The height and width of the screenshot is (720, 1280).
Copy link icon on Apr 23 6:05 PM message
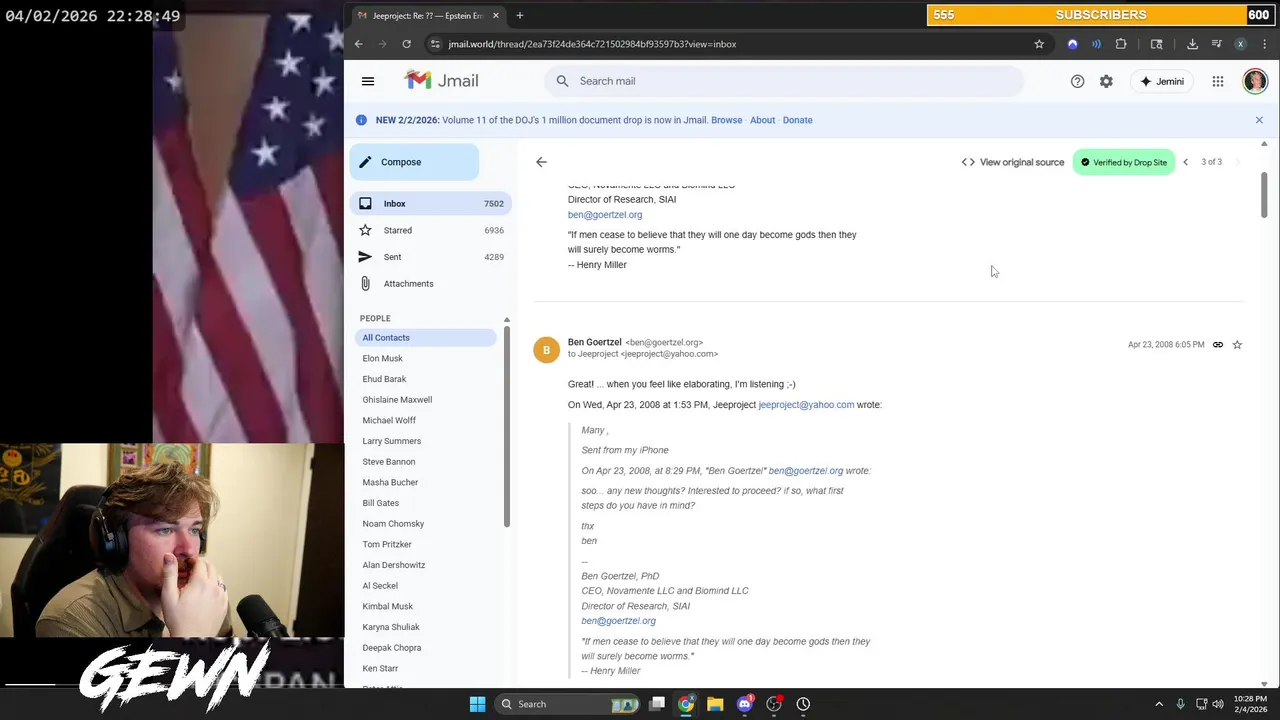tap(1218, 345)
